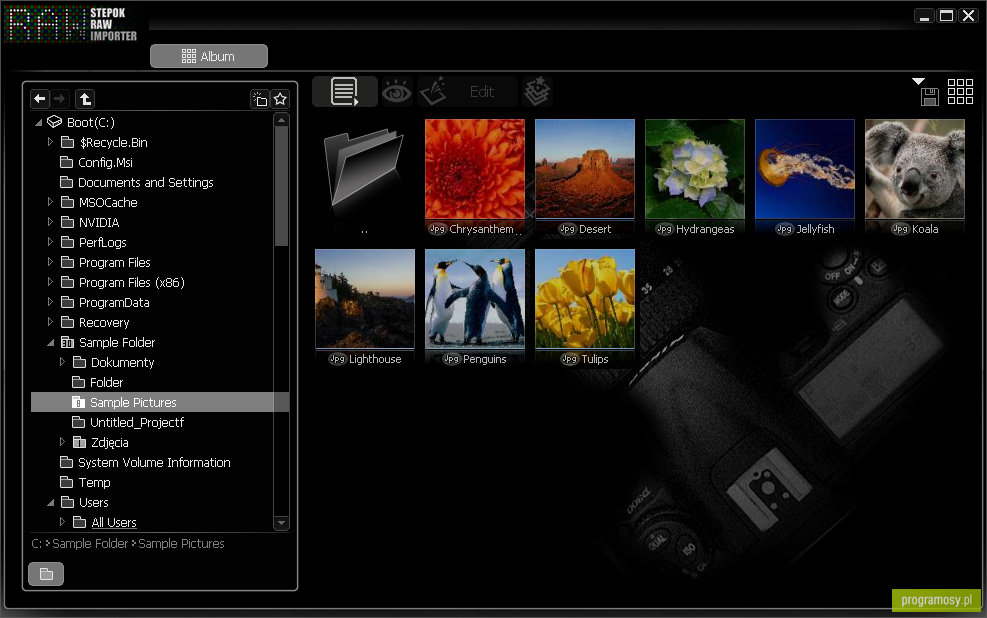
Task: Open parent folder thumbnail
Action: coord(364,170)
